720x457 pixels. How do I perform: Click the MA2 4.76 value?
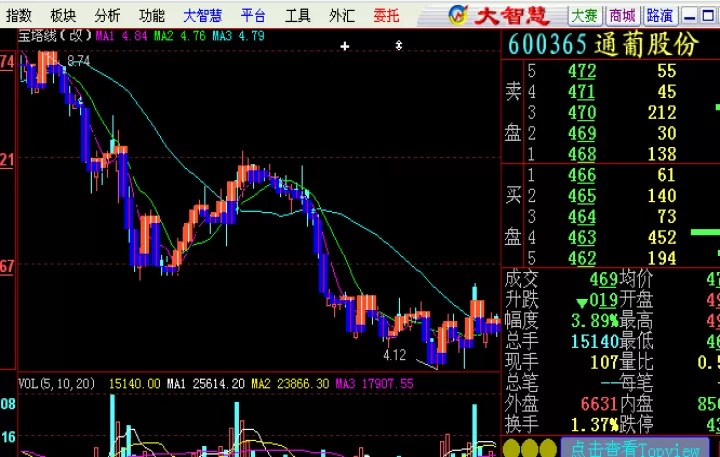pos(180,36)
